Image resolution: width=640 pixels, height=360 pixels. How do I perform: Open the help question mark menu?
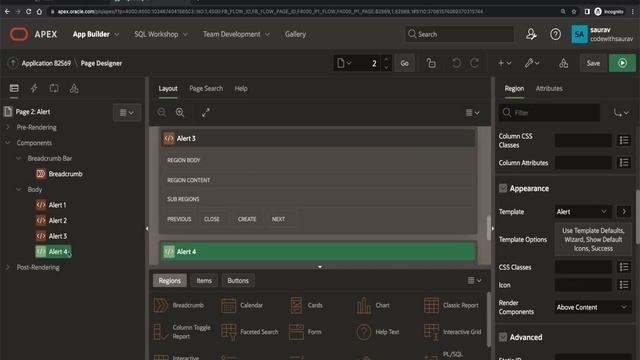[x=555, y=34]
